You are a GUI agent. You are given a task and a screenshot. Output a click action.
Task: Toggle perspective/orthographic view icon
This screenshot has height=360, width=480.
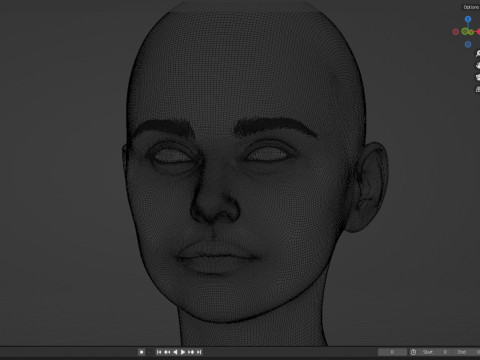click(x=478, y=89)
